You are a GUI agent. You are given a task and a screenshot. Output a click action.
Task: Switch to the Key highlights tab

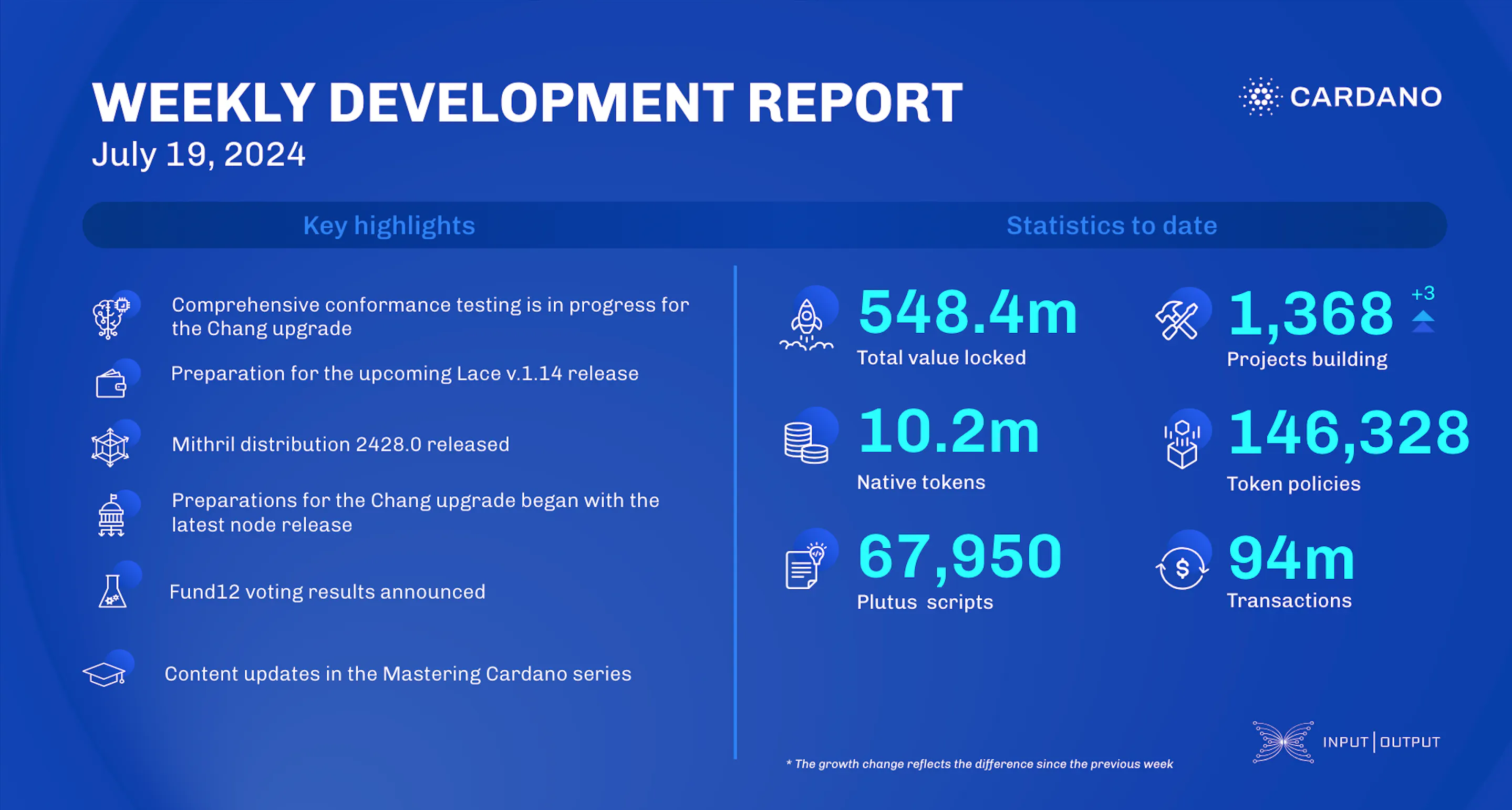click(389, 225)
